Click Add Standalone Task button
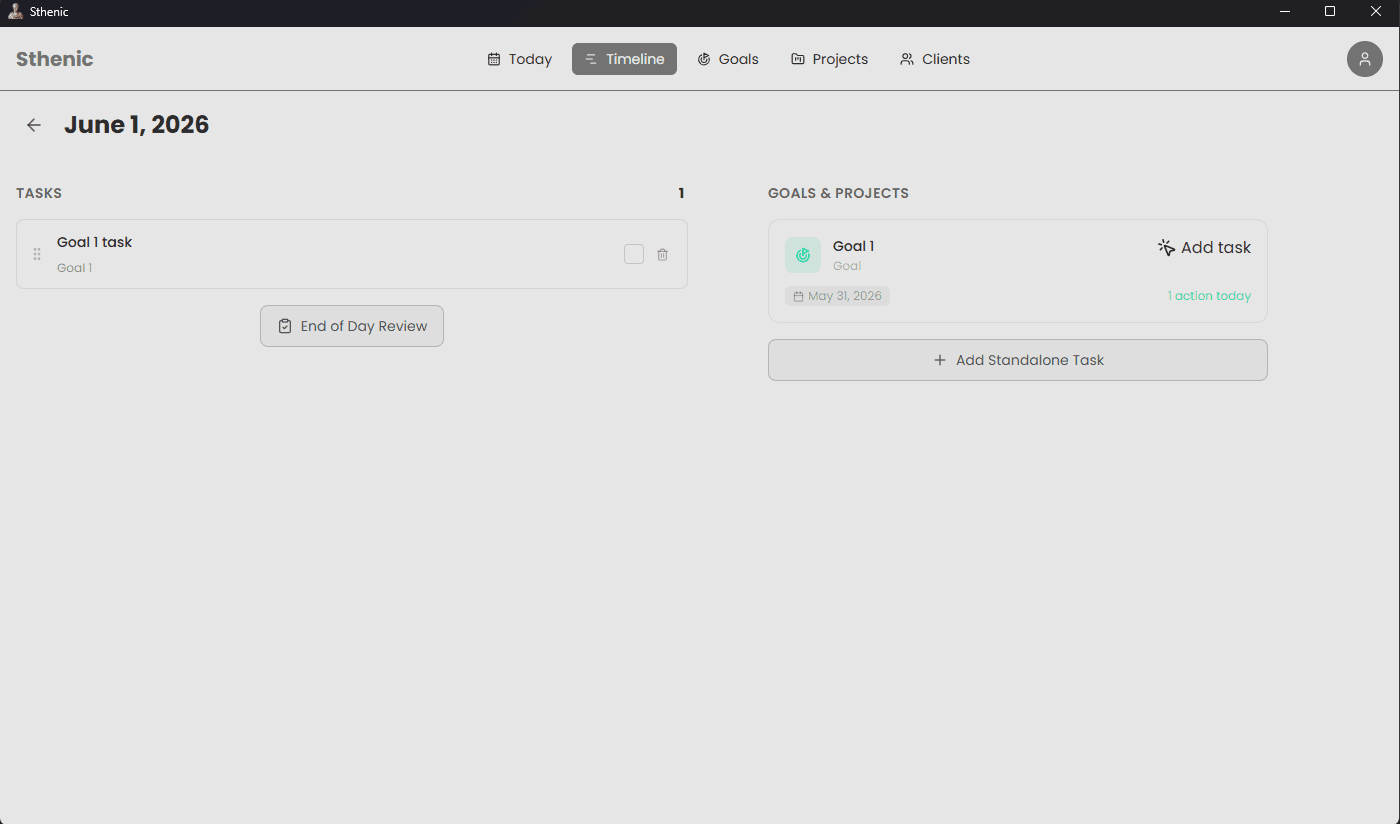This screenshot has height=824, width=1400. [x=1017, y=360]
